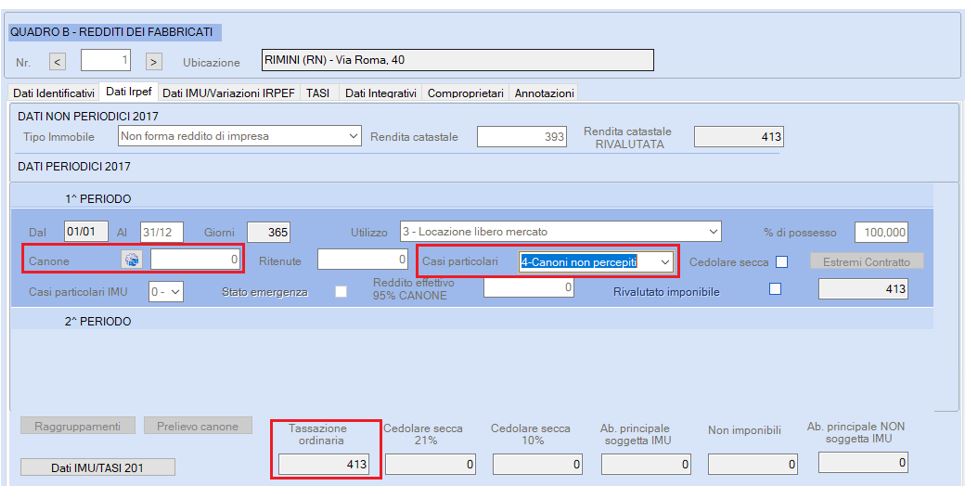The image size is (971, 498).
Task: Enable the Stato emergenza checkbox
Action: (341, 291)
